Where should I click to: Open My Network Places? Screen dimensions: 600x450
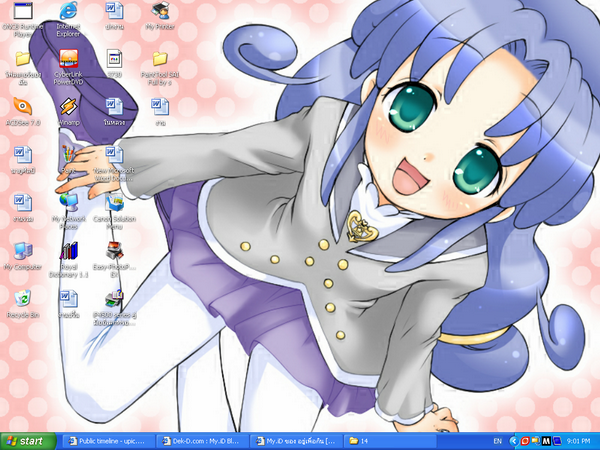pos(68,202)
